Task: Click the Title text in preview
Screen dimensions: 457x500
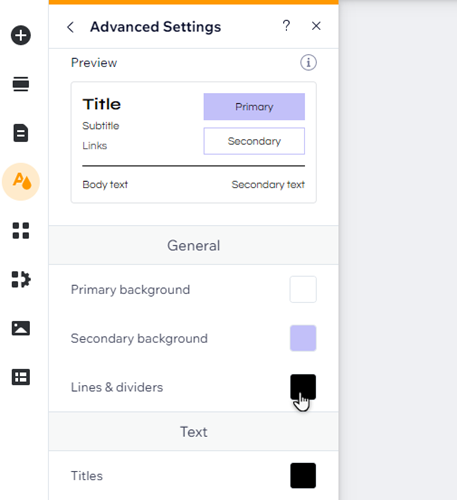Action: 102,104
